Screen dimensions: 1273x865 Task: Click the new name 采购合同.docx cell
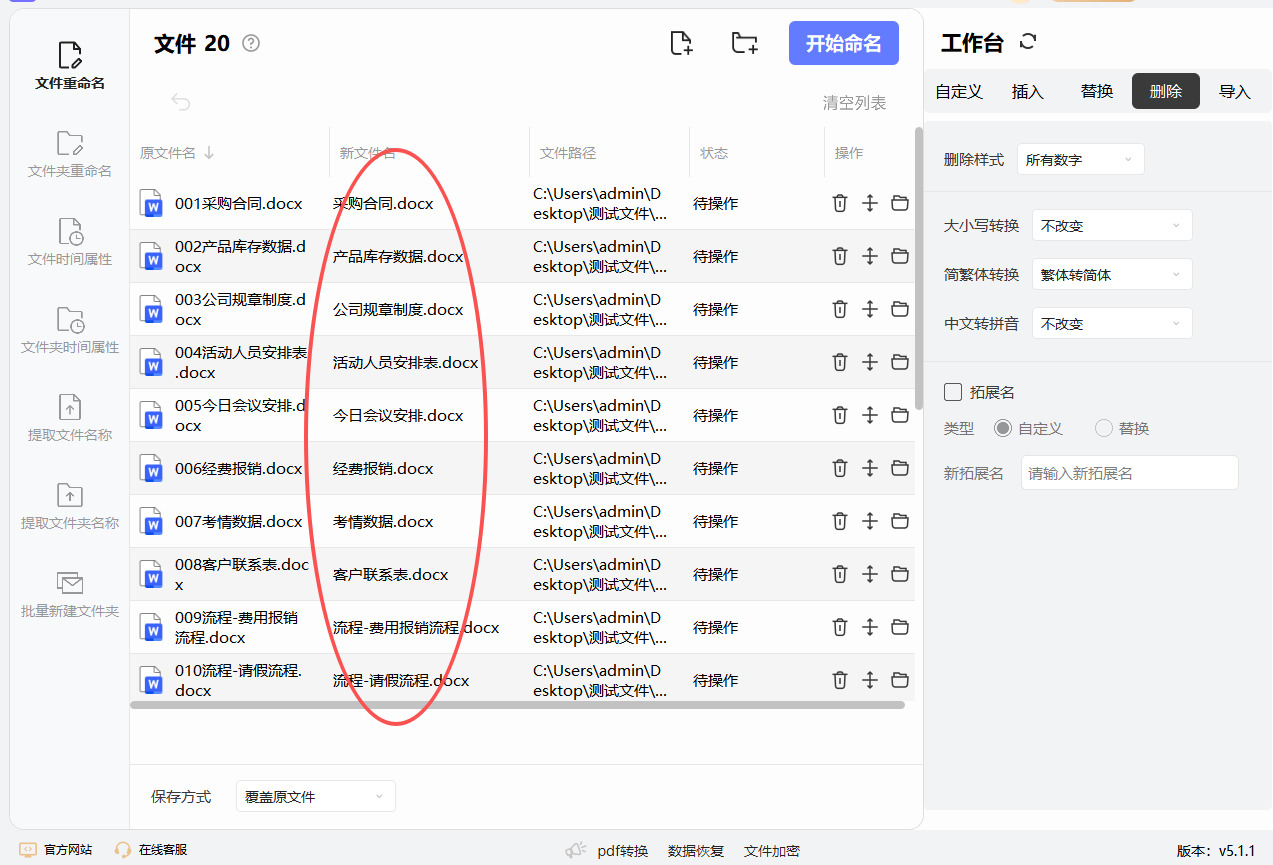tap(383, 203)
